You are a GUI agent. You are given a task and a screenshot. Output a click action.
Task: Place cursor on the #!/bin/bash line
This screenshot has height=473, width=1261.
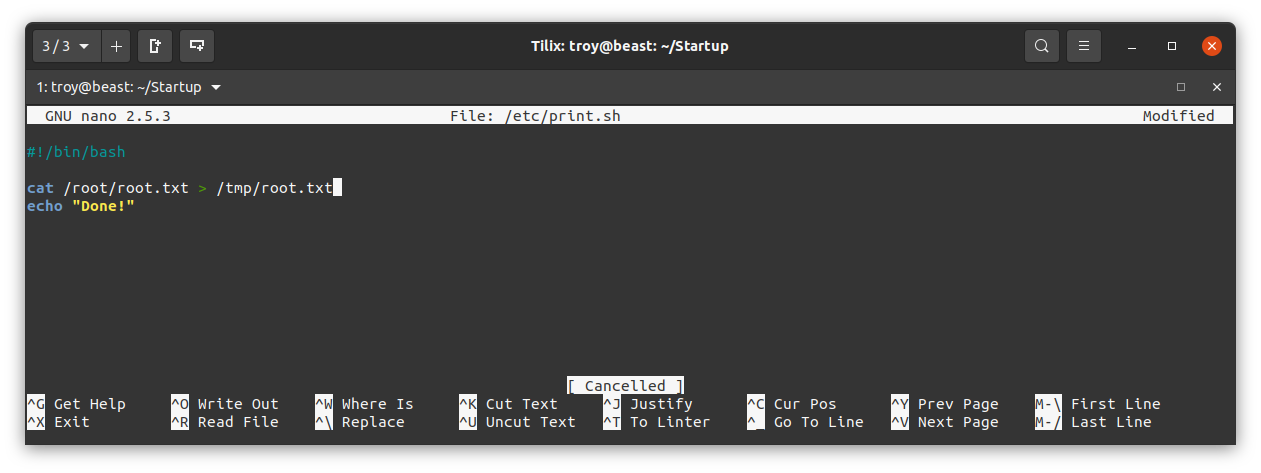pyautogui.click(x=76, y=152)
